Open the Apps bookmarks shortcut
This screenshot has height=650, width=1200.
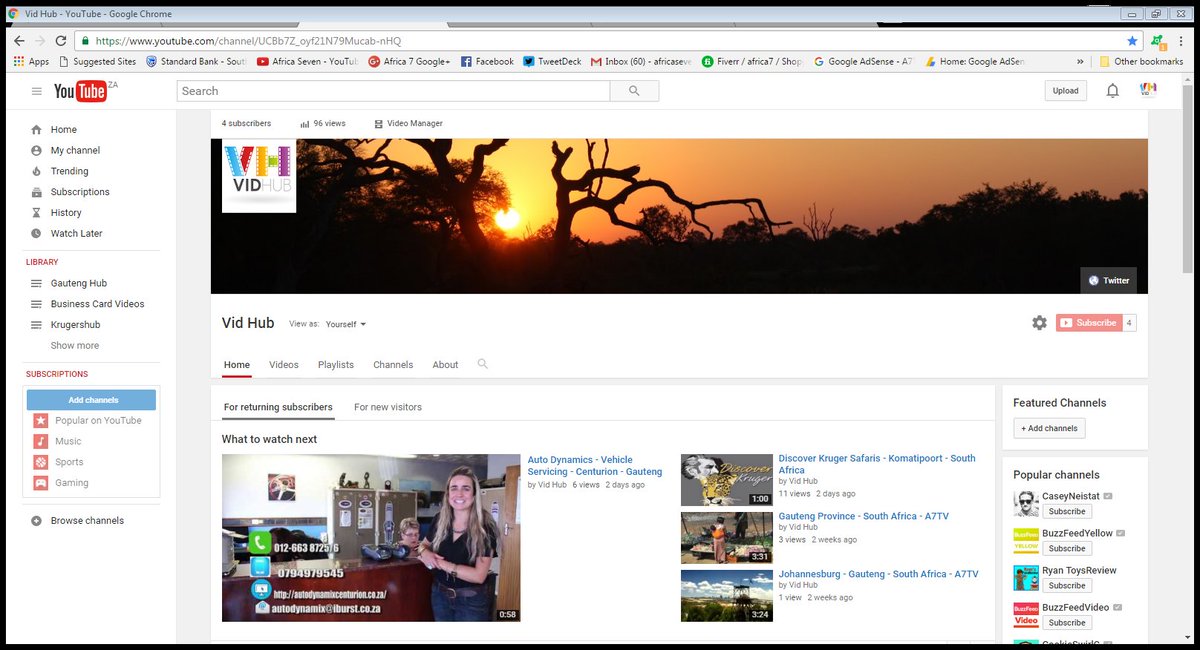click(31, 61)
